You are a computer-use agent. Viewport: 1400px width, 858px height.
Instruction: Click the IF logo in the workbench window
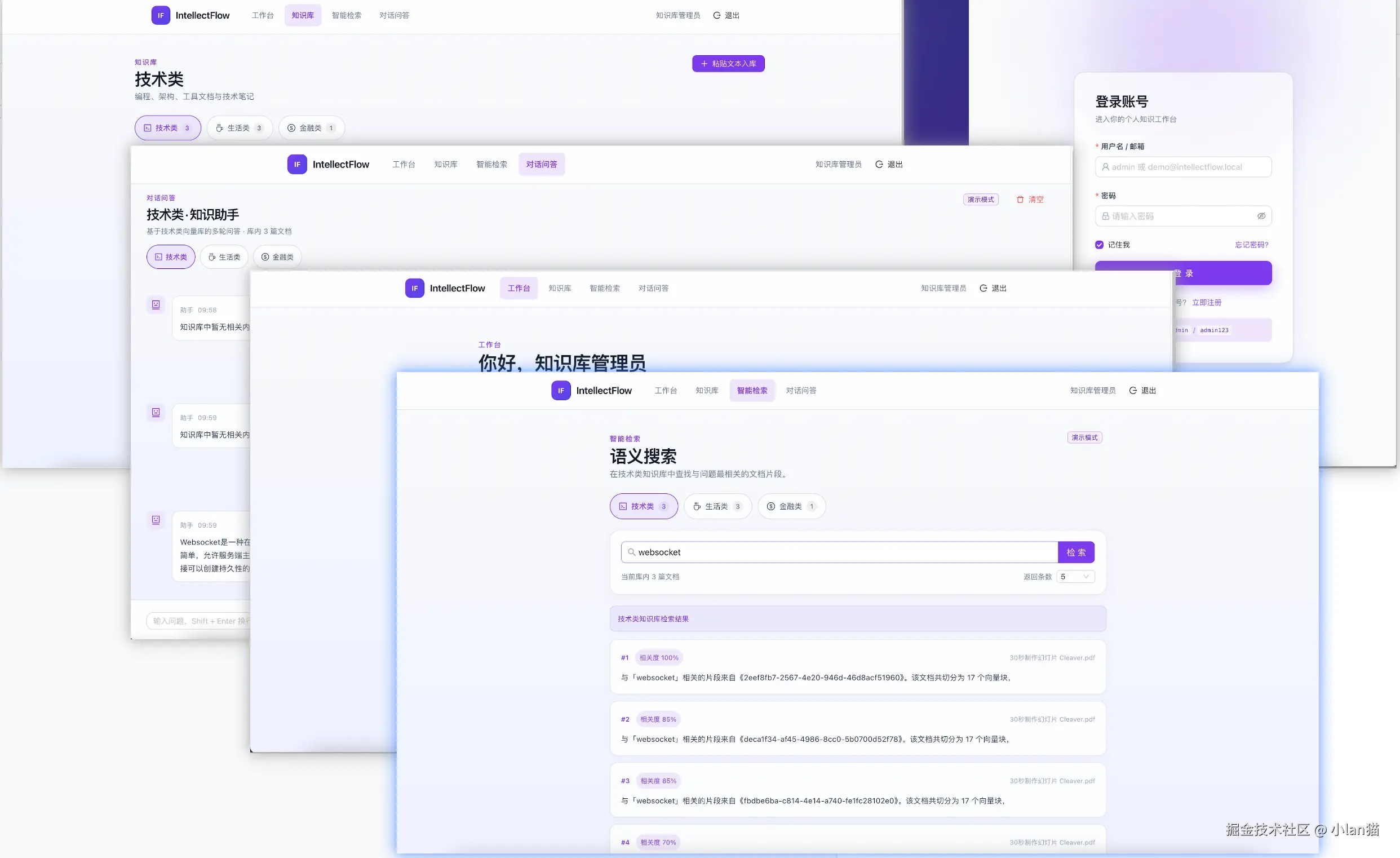coord(415,288)
